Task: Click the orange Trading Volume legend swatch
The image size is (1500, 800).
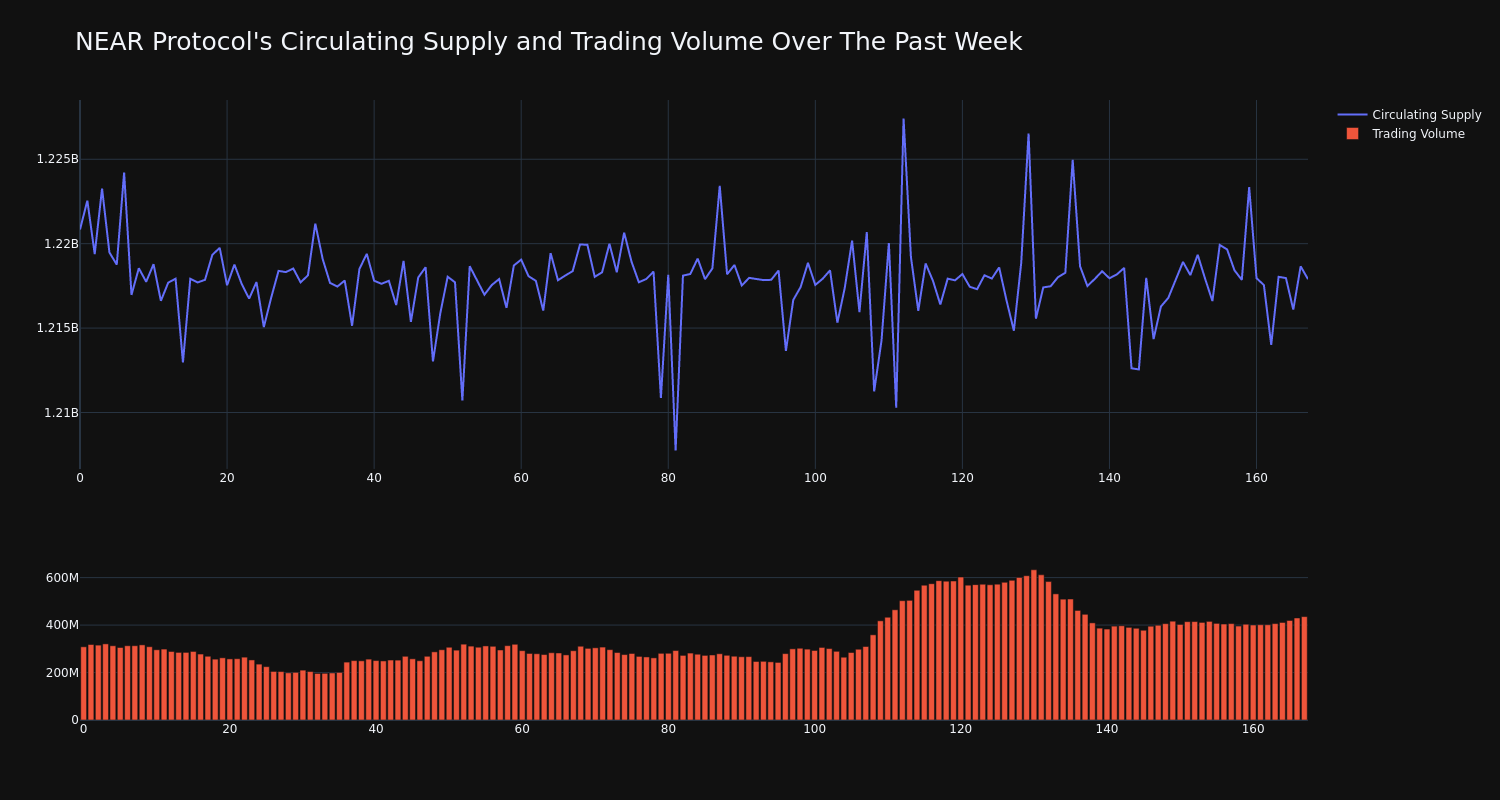Action: click(1352, 134)
